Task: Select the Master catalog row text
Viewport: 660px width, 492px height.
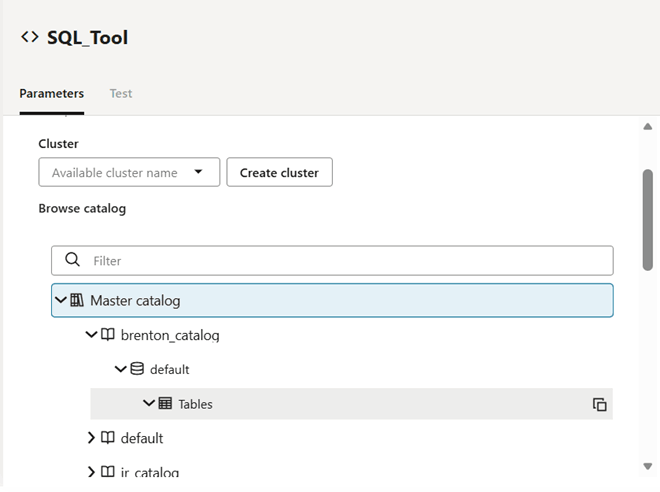Action: click(135, 301)
